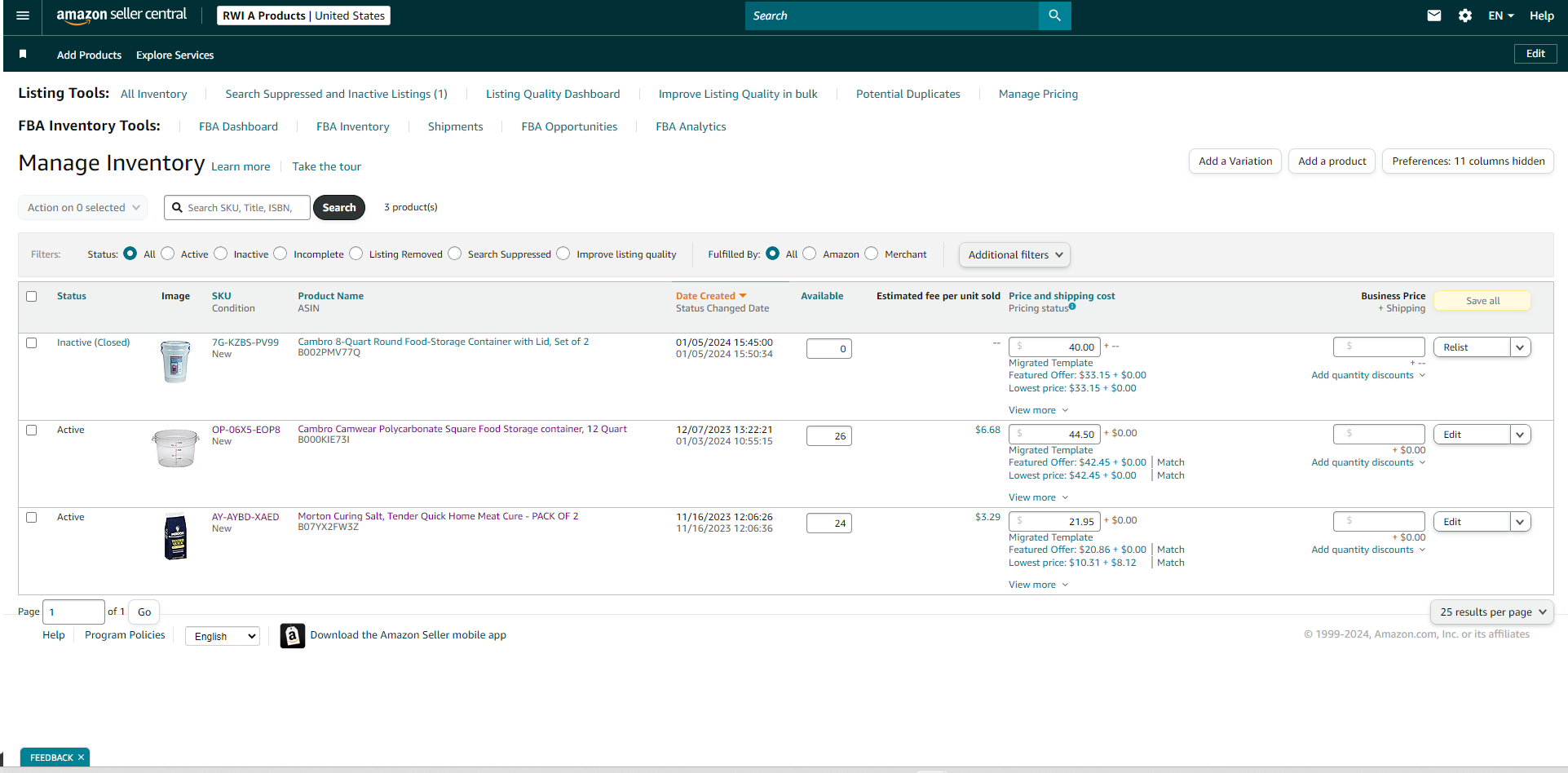Open Edit dropdown arrow for Morton Curing Salt row
This screenshot has height=773, width=1568.
tap(1520, 522)
